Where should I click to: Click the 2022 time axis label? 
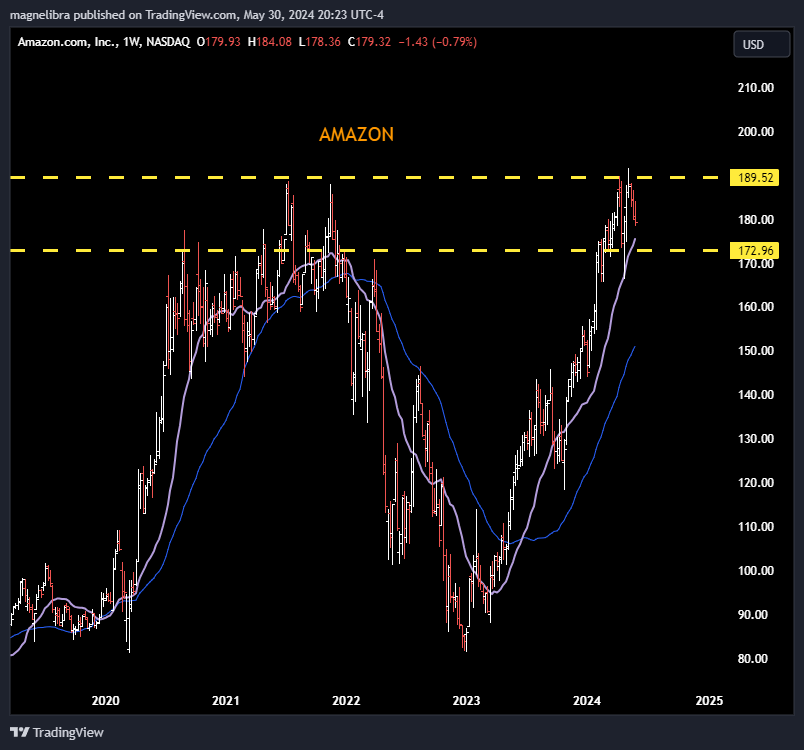click(346, 700)
